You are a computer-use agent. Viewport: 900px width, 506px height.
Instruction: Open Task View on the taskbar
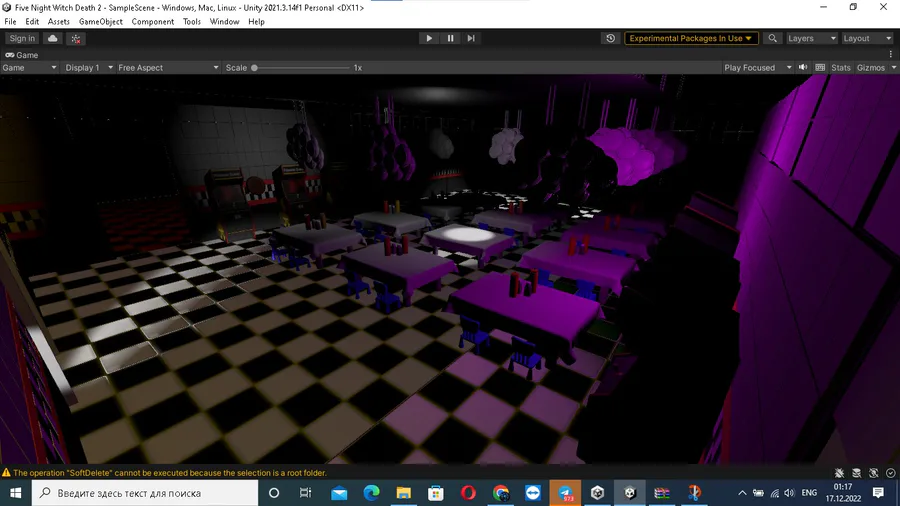coord(305,493)
